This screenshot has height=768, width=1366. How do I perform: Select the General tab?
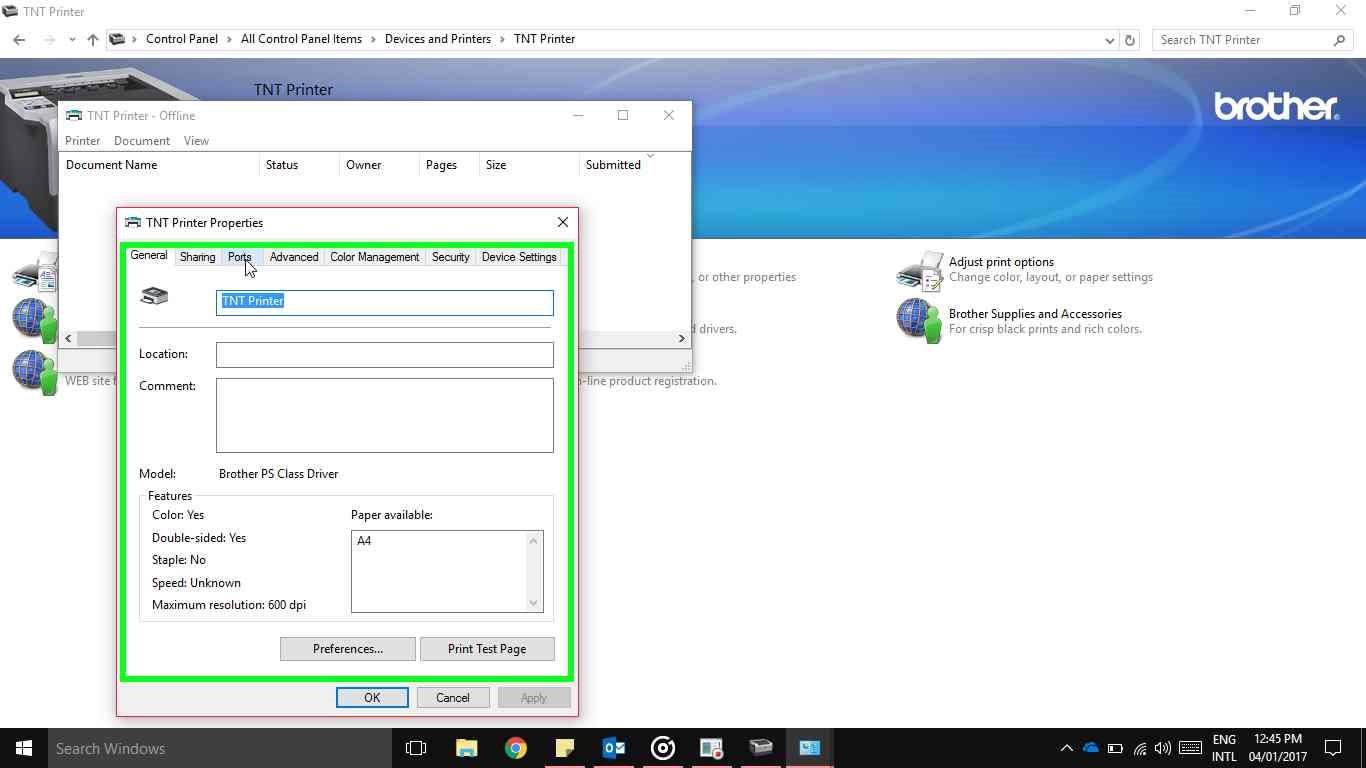pyautogui.click(x=149, y=256)
